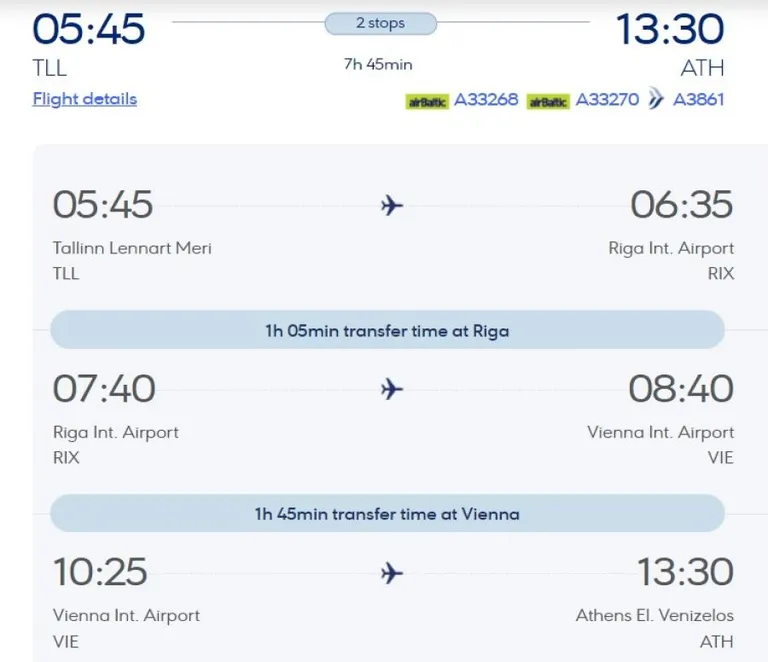Click the 08:40 Vienna arrival time

click(681, 389)
